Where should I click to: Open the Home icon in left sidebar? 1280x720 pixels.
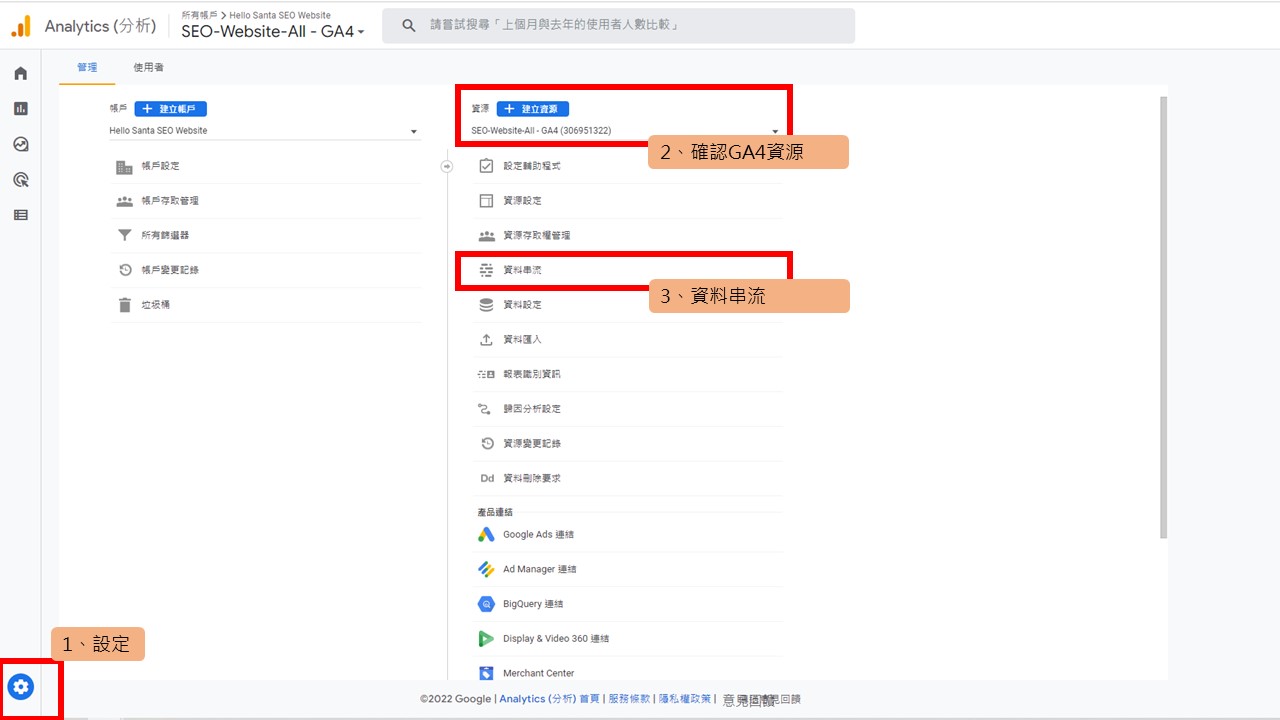click(20, 74)
